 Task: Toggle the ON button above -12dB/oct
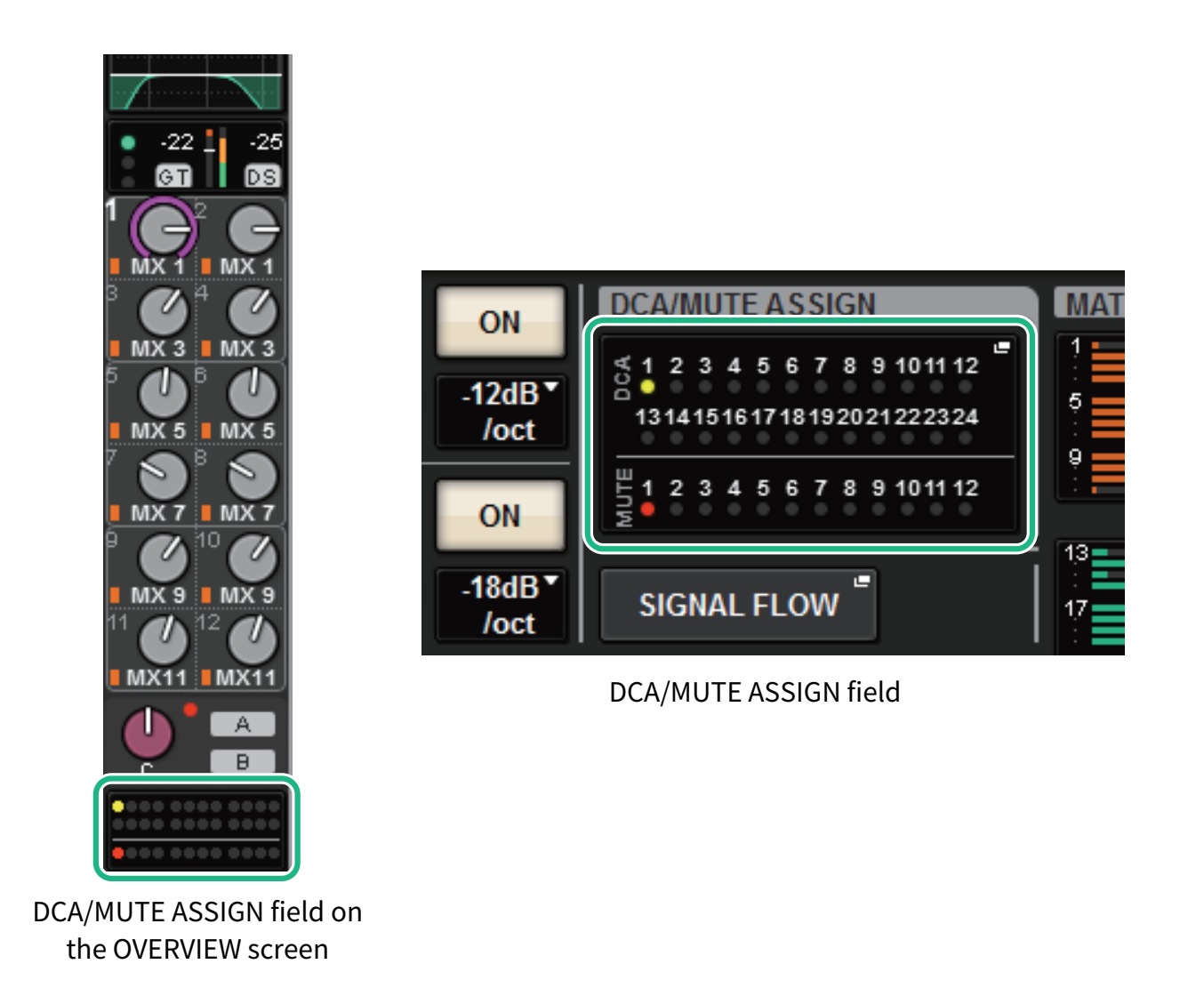coord(500,322)
